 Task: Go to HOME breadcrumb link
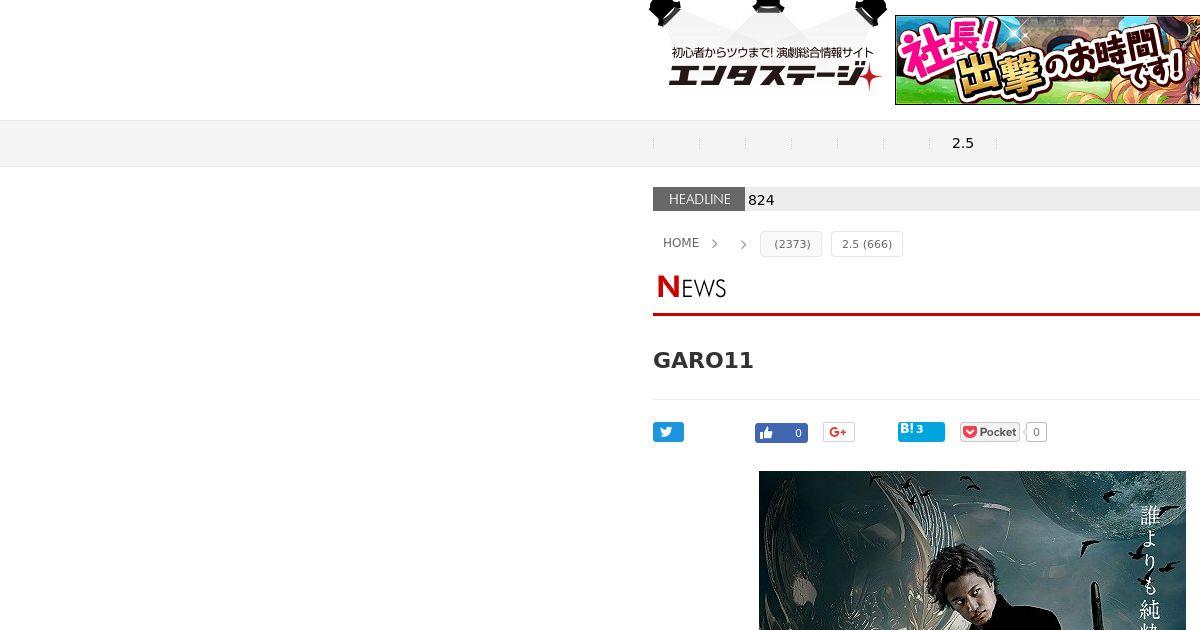tap(681, 243)
